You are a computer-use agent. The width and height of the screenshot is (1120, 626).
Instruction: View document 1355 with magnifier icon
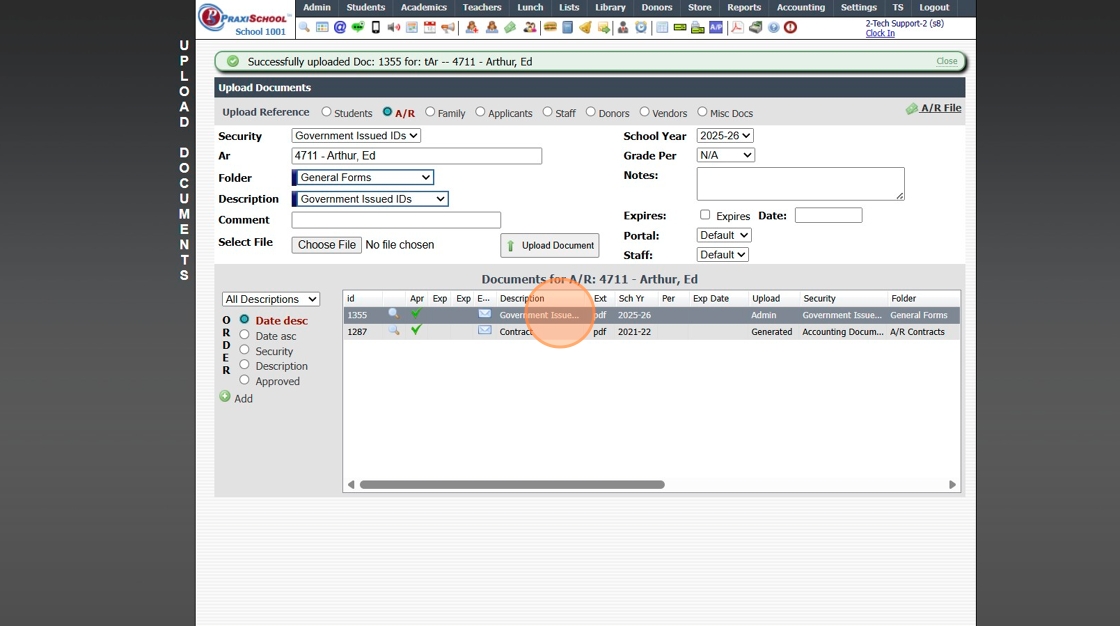[394, 314]
